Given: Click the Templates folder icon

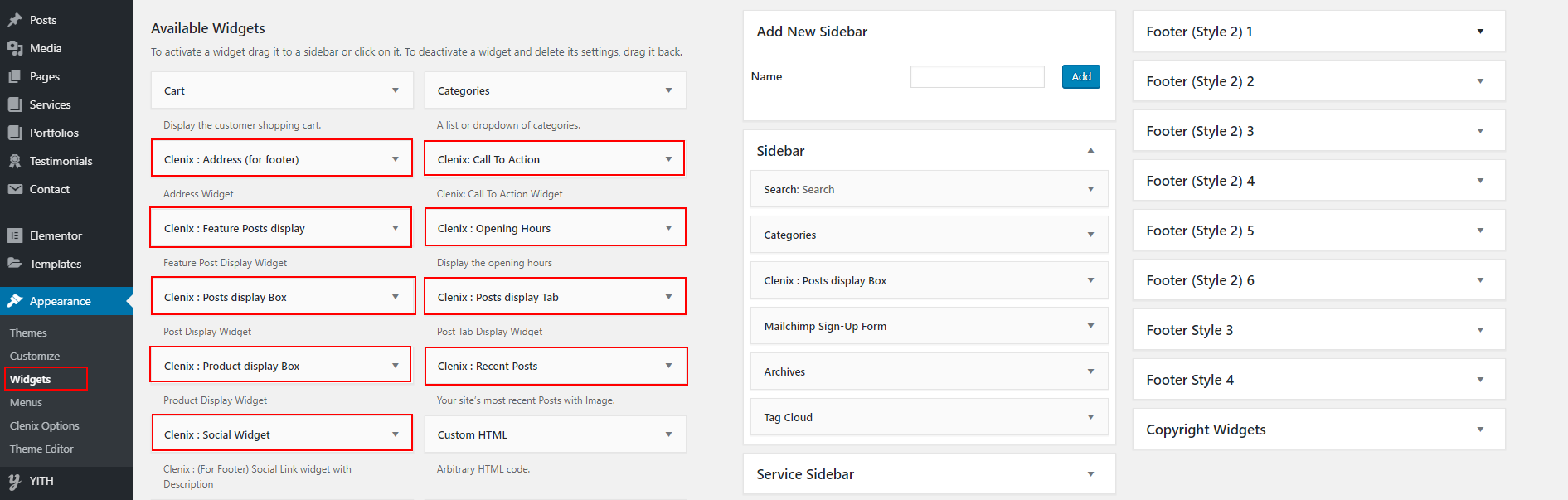Looking at the screenshot, I should point(15,264).
